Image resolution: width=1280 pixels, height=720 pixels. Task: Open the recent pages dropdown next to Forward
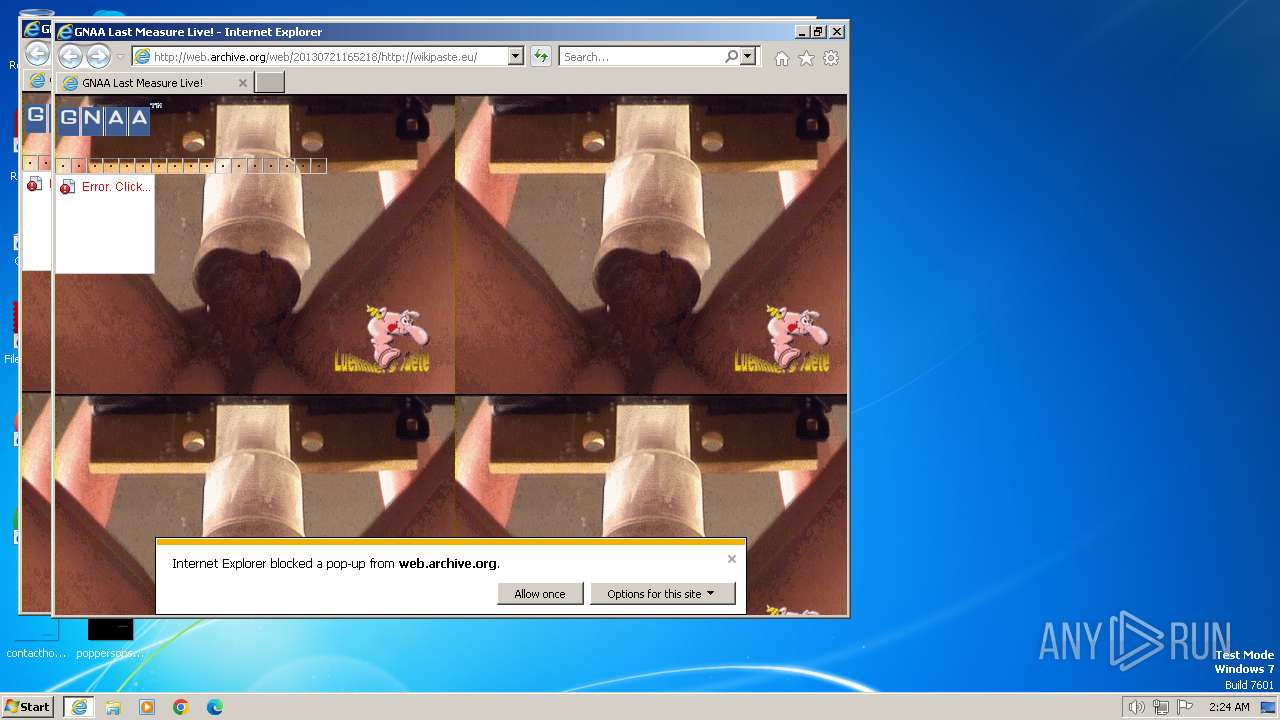tap(120, 57)
